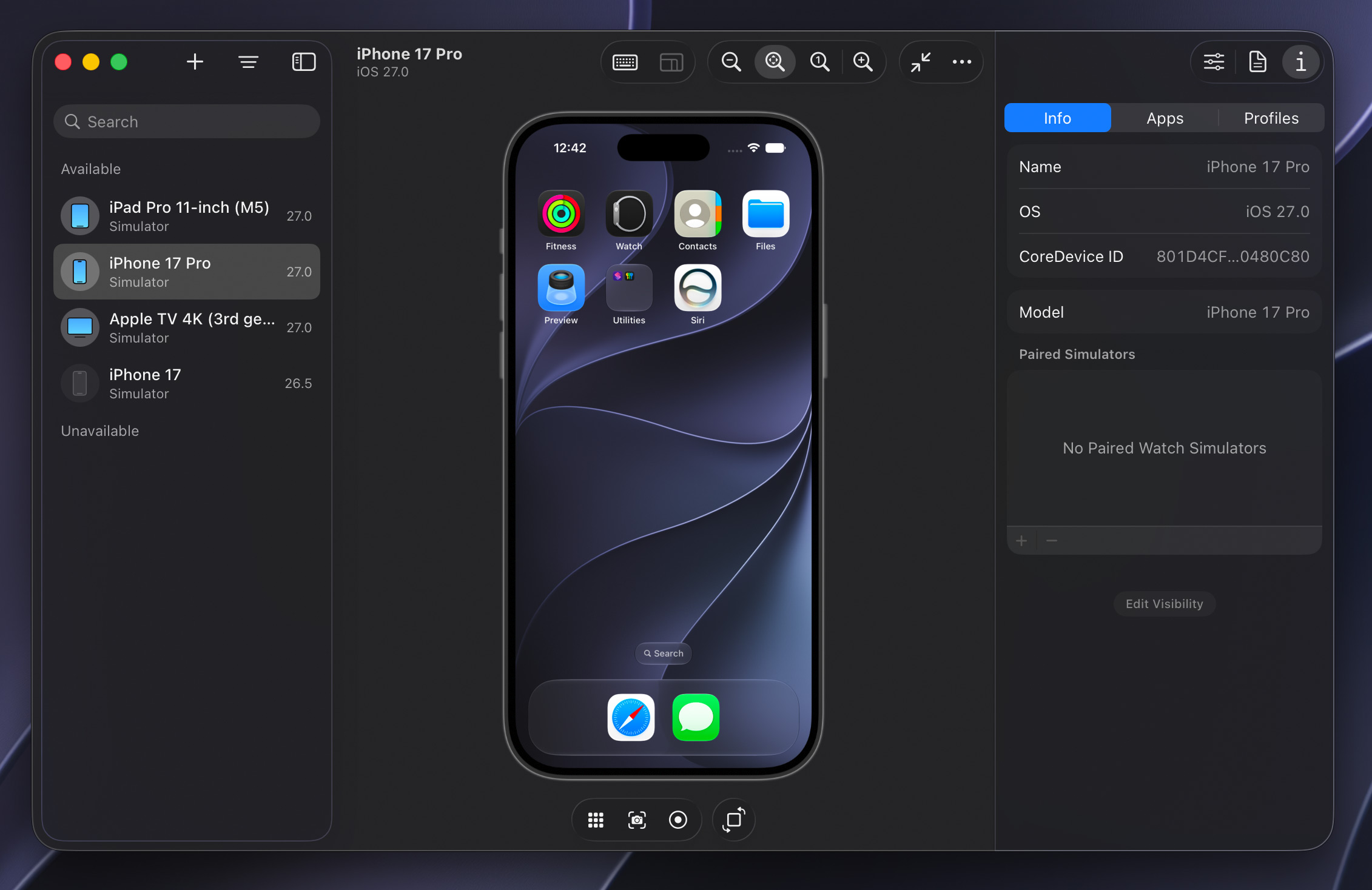Switch to the Profiles tab
The height and width of the screenshot is (890, 1372).
tap(1271, 118)
